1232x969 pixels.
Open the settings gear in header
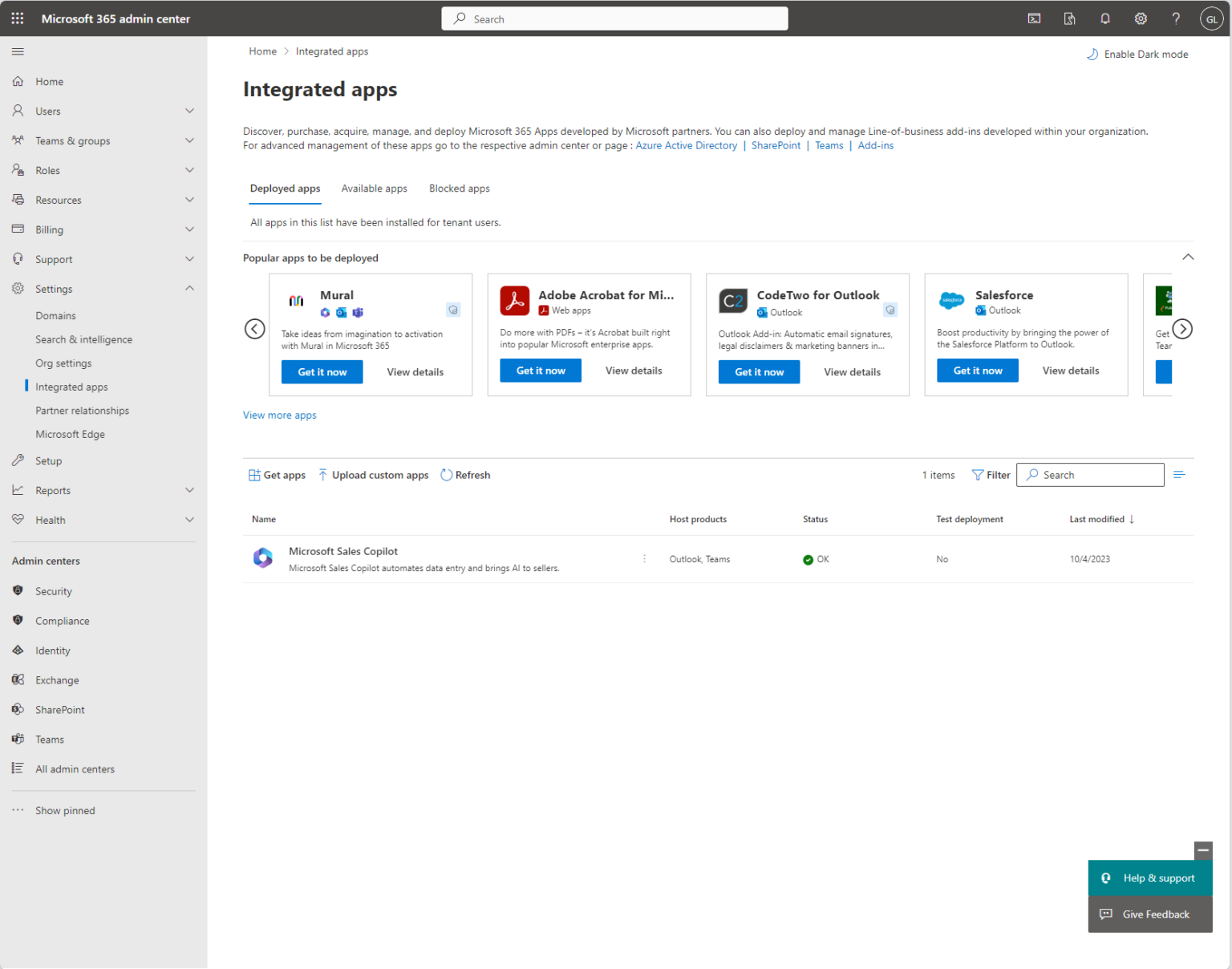coord(1141,18)
